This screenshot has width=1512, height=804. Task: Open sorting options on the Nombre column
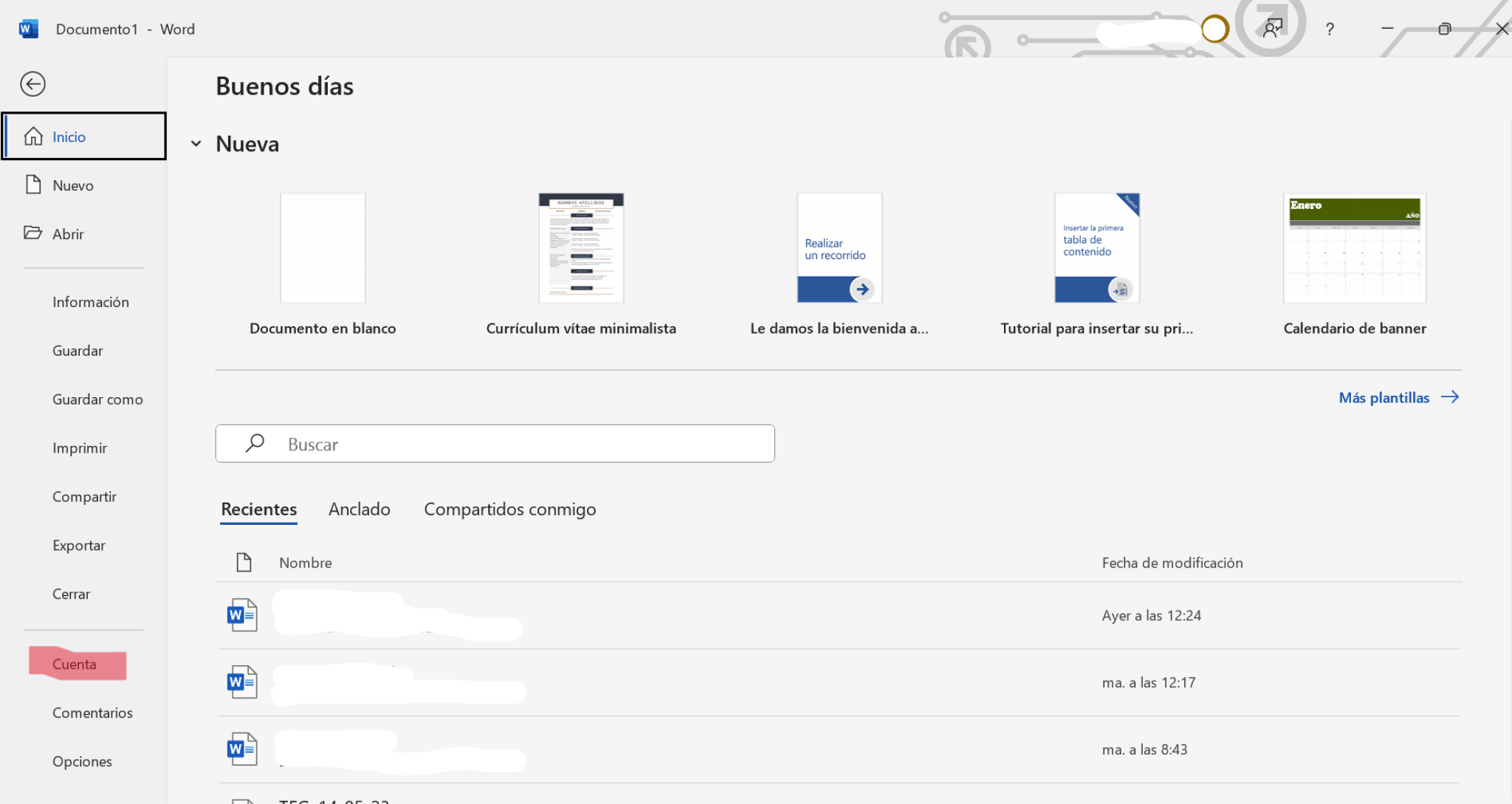[x=305, y=562]
